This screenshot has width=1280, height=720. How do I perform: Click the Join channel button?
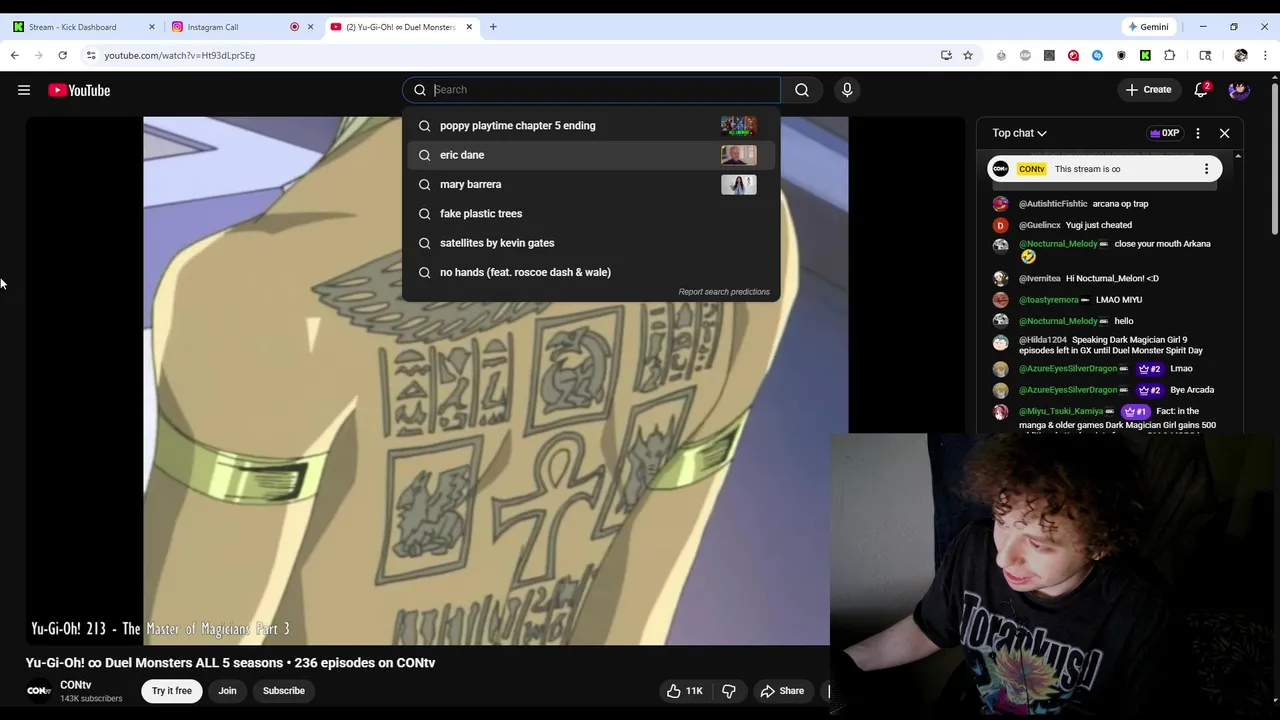[227, 691]
